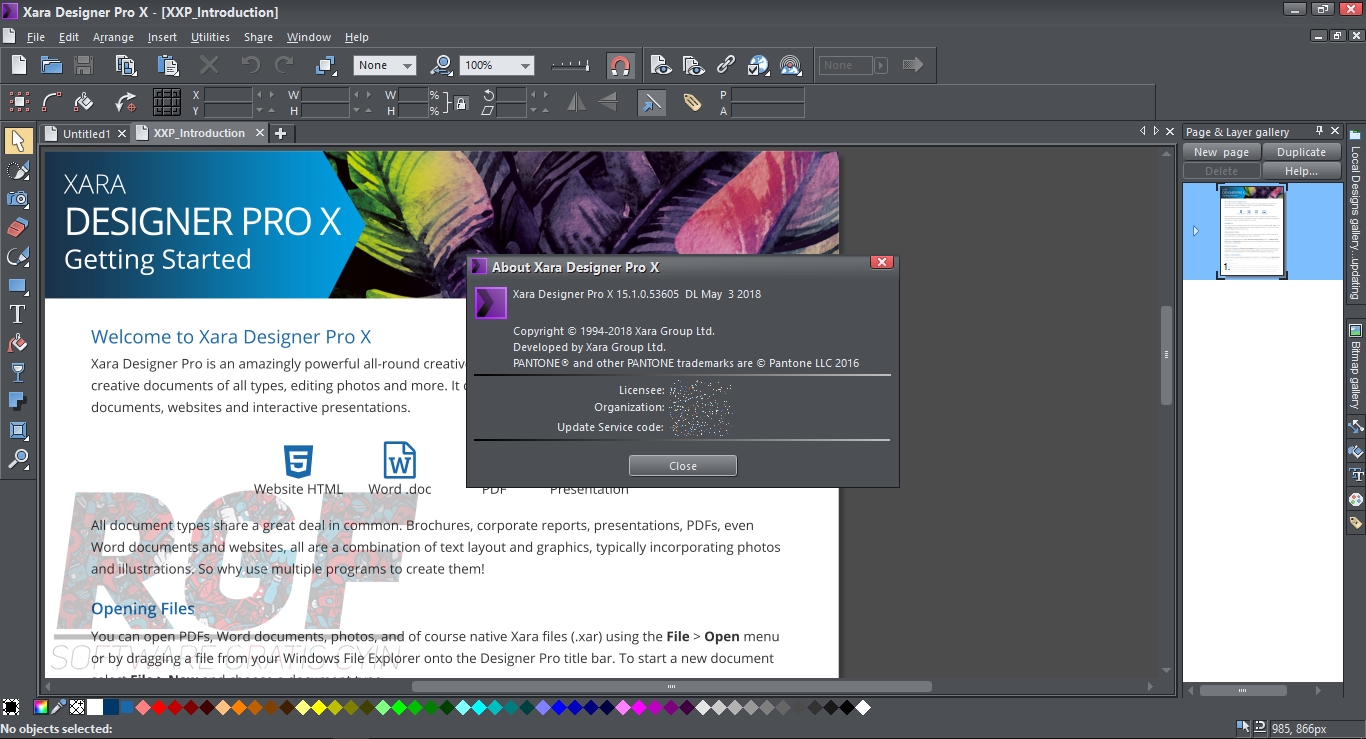Click the eyedropper icon on color line
Viewport: 1366px width, 739px height.
(59, 707)
